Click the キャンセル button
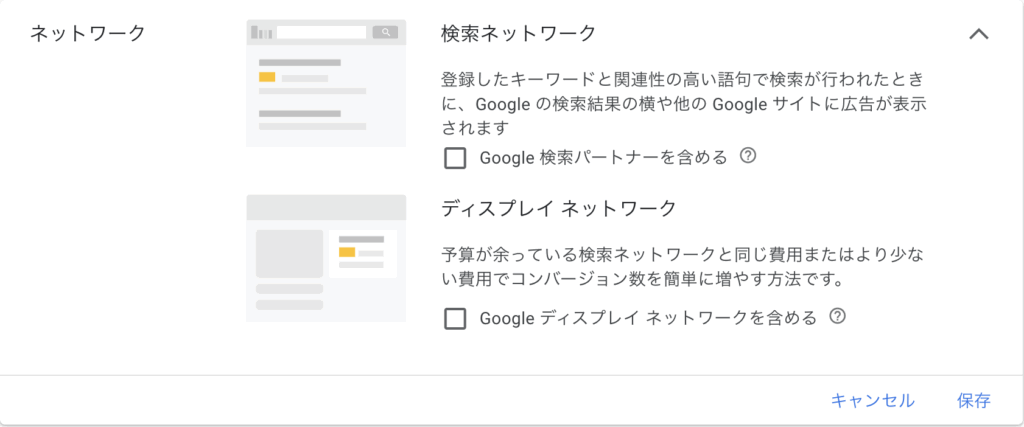The image size is (1024, 427). coord(872,400)
